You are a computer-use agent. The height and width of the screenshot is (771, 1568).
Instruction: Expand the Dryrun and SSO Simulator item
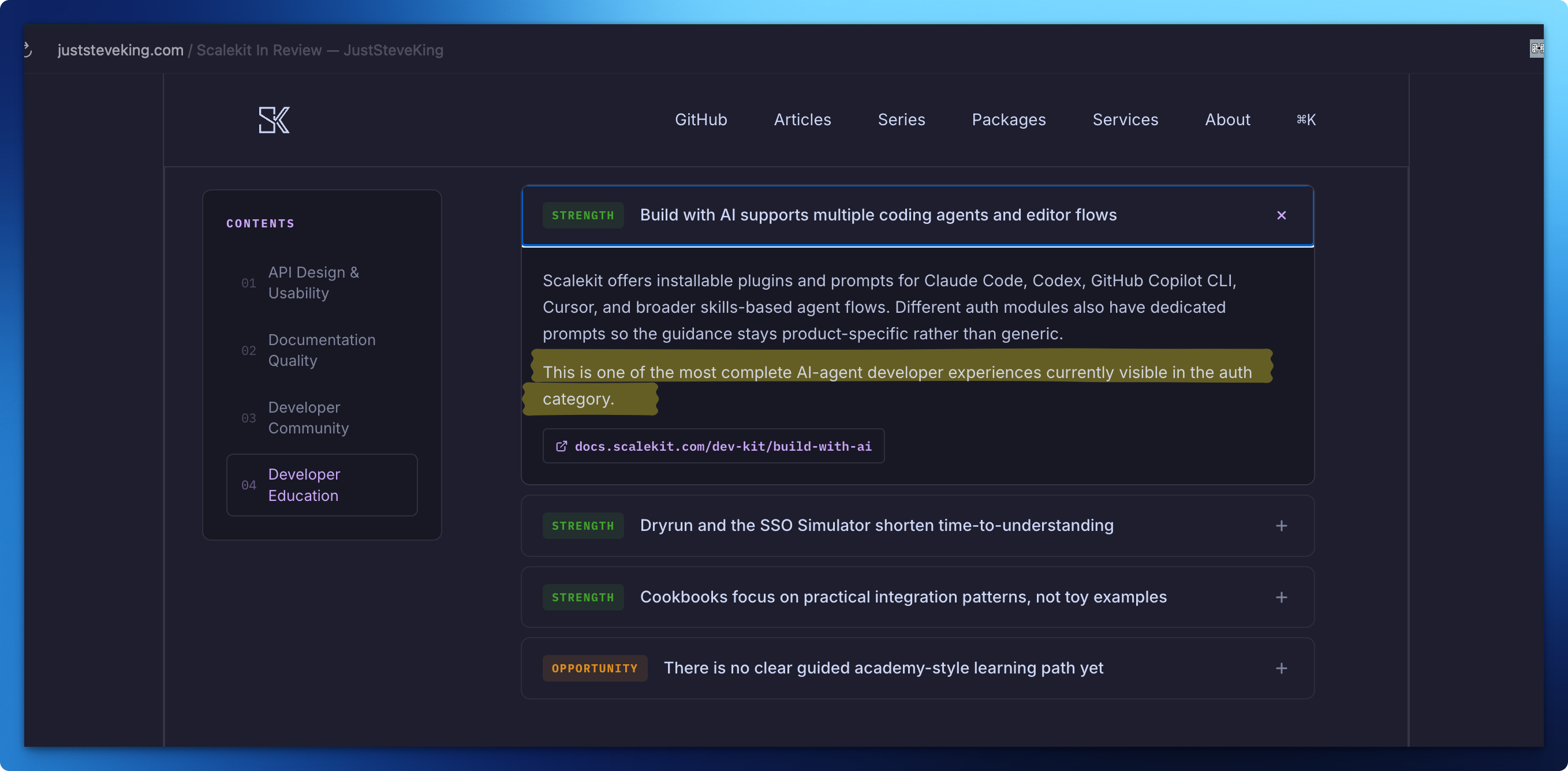click(1281, 526)
